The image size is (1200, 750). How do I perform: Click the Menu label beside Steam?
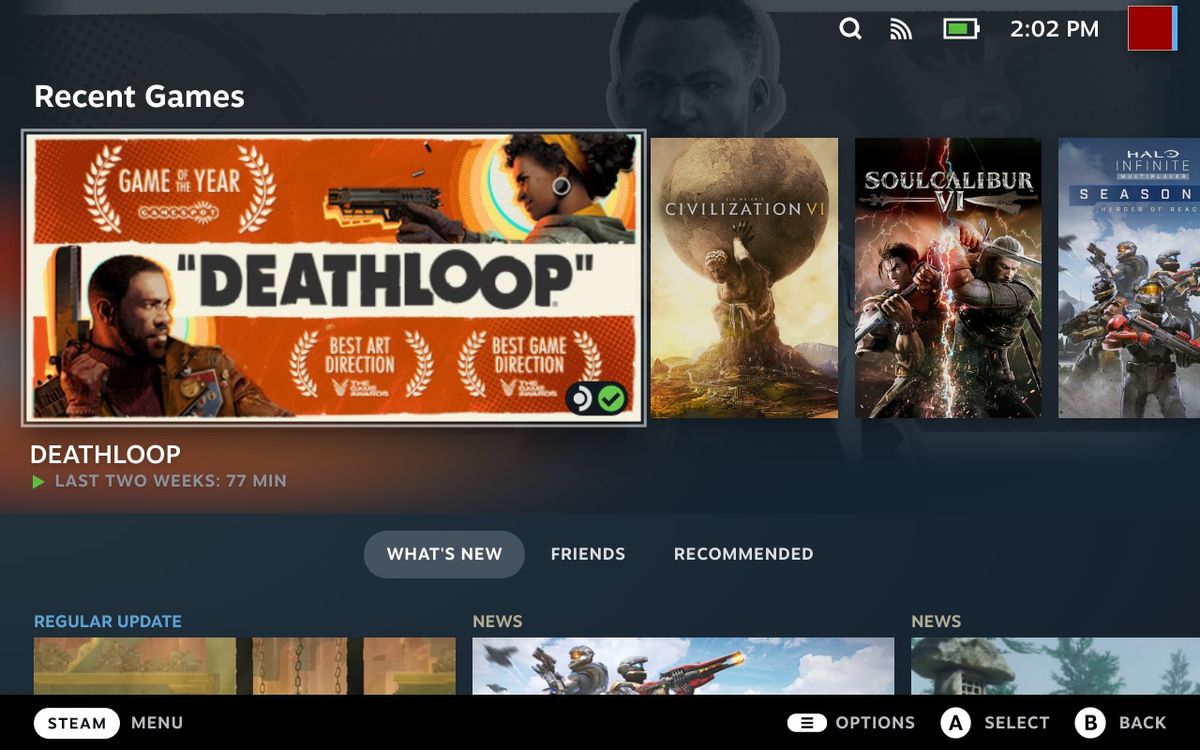[157, 723]
